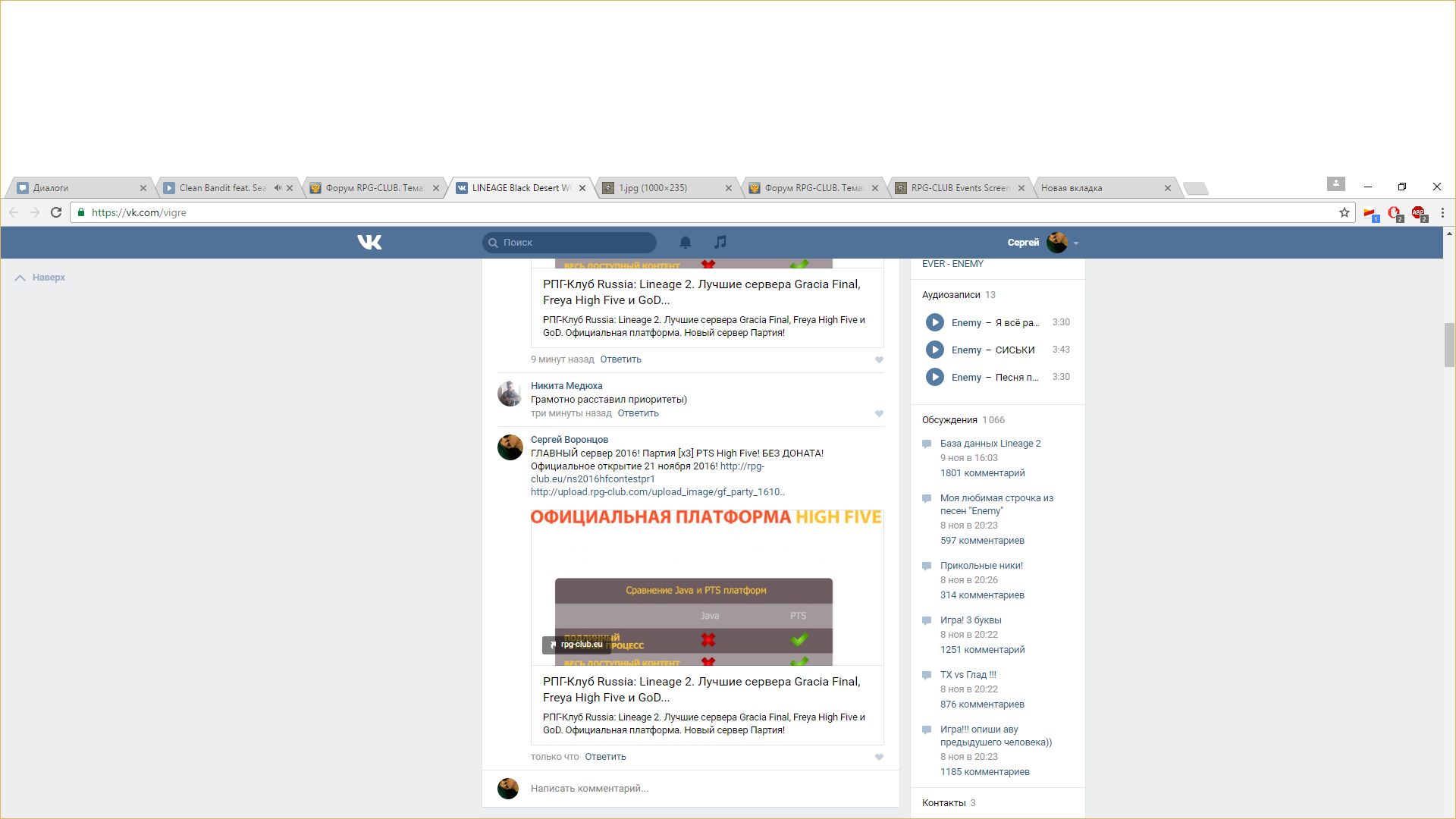The width and height of the screenshot is (1456, 819).
Task: Open Chrome three-dot menu
Action: [1442, 212]
